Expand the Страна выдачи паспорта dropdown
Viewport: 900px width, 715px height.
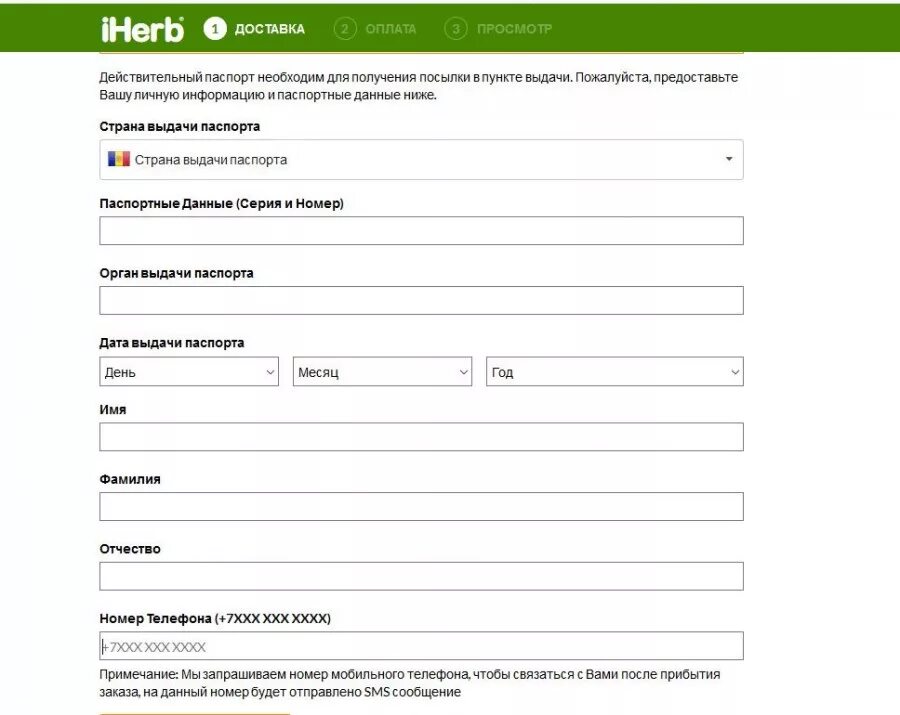(421, 159)
